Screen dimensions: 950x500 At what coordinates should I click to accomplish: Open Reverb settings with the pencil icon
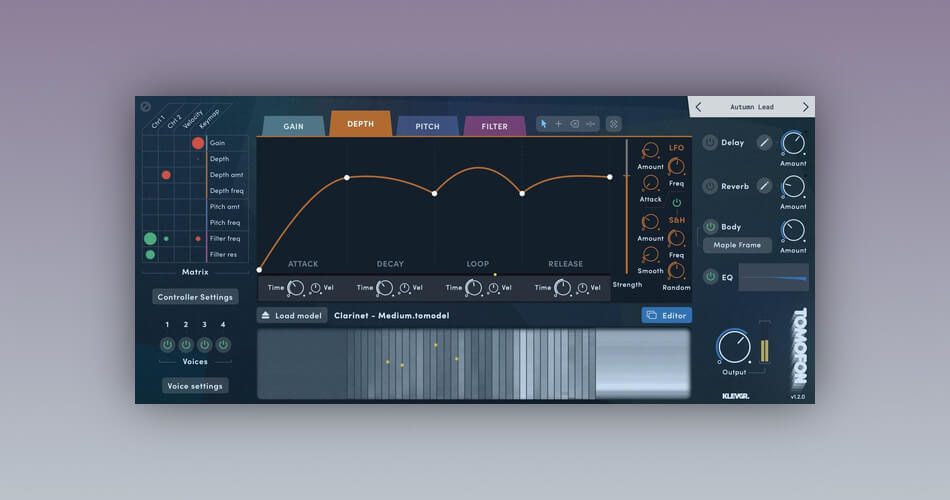tap(764, 186)
